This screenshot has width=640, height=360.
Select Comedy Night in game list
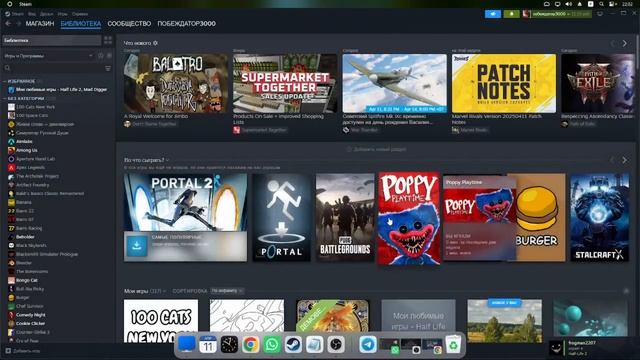31,315
